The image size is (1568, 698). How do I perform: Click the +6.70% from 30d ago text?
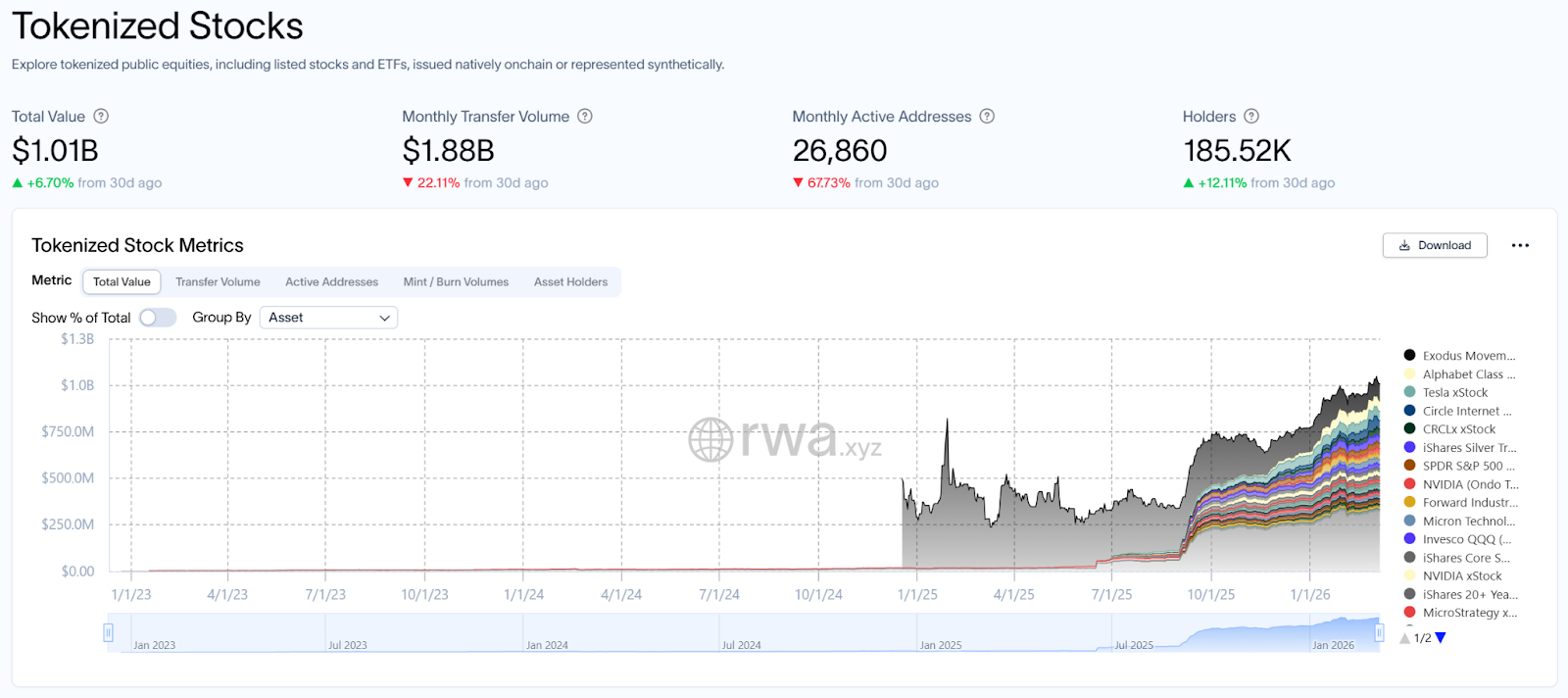point(87,183)
